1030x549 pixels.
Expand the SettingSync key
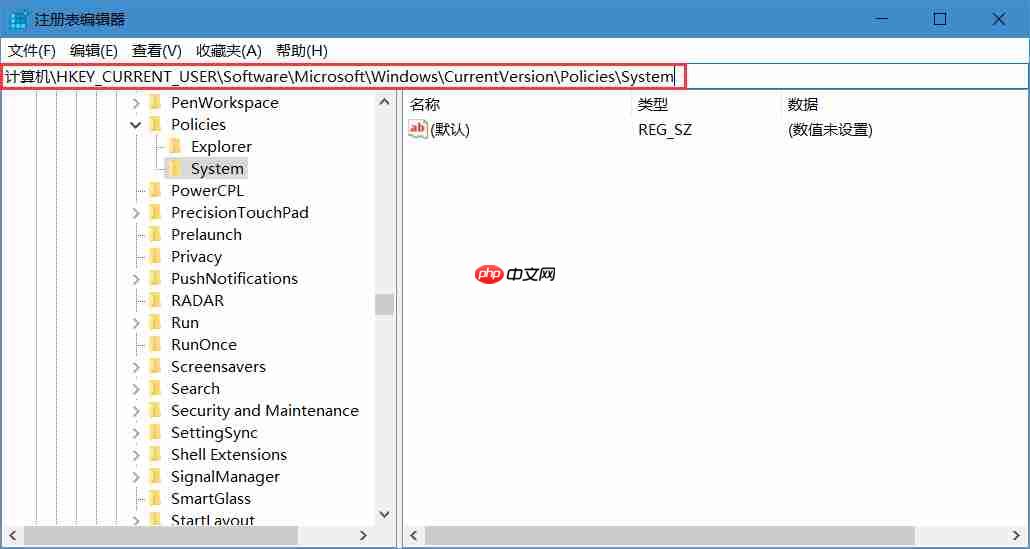click(x=136, y=433)
